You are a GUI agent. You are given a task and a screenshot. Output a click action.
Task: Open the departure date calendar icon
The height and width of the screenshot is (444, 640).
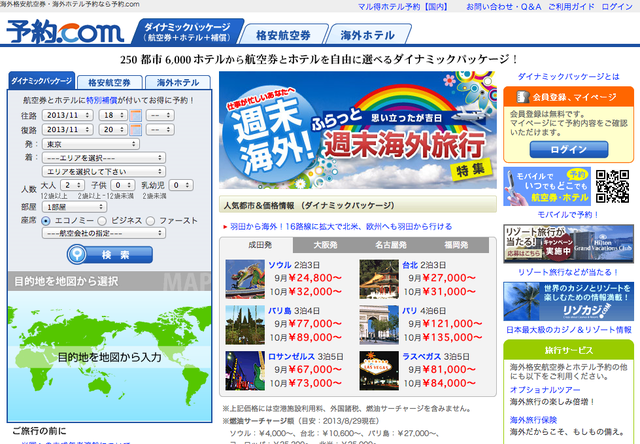(x=136, y=115)
